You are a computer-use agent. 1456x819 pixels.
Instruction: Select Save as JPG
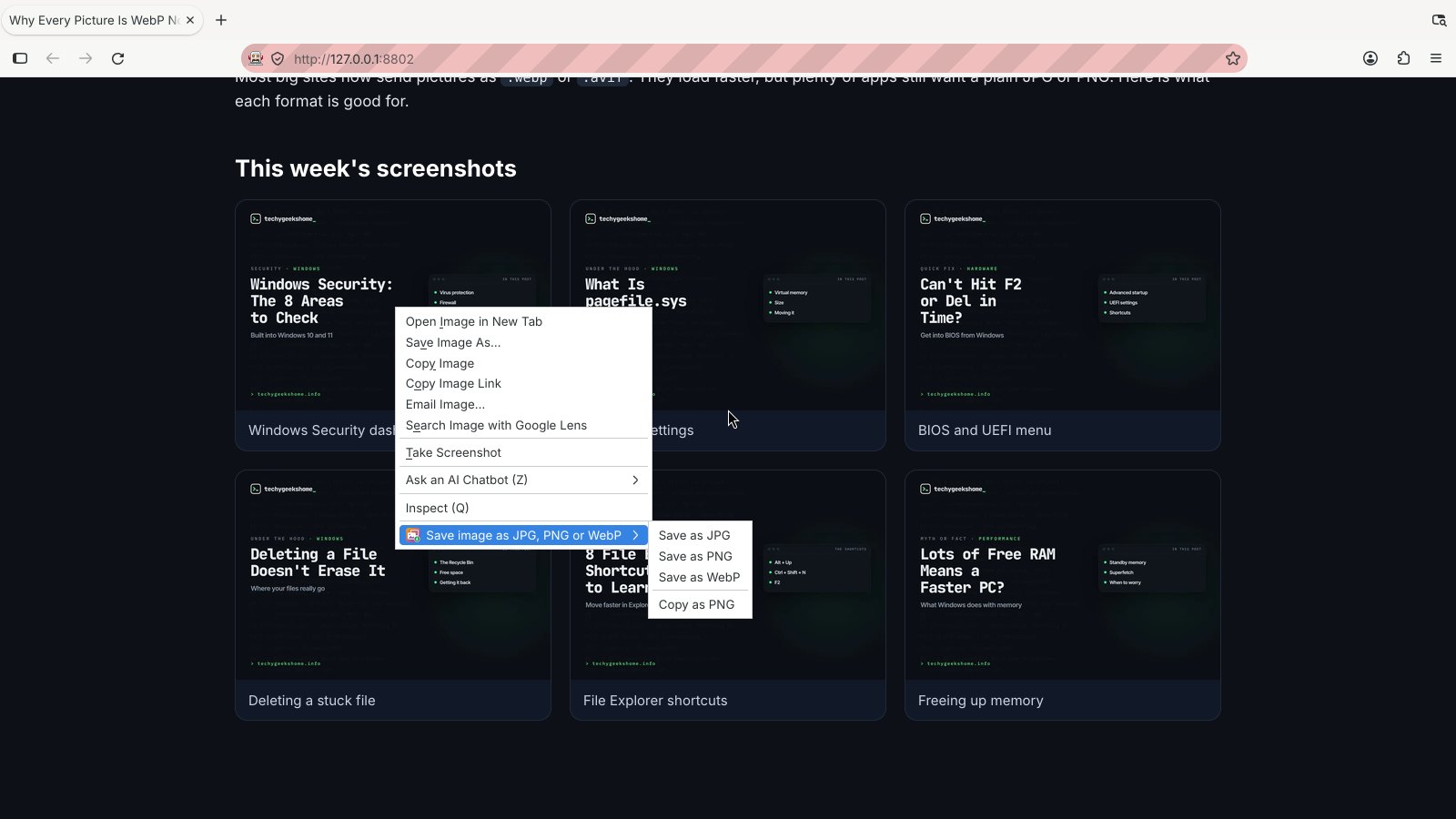click(700, 535)
